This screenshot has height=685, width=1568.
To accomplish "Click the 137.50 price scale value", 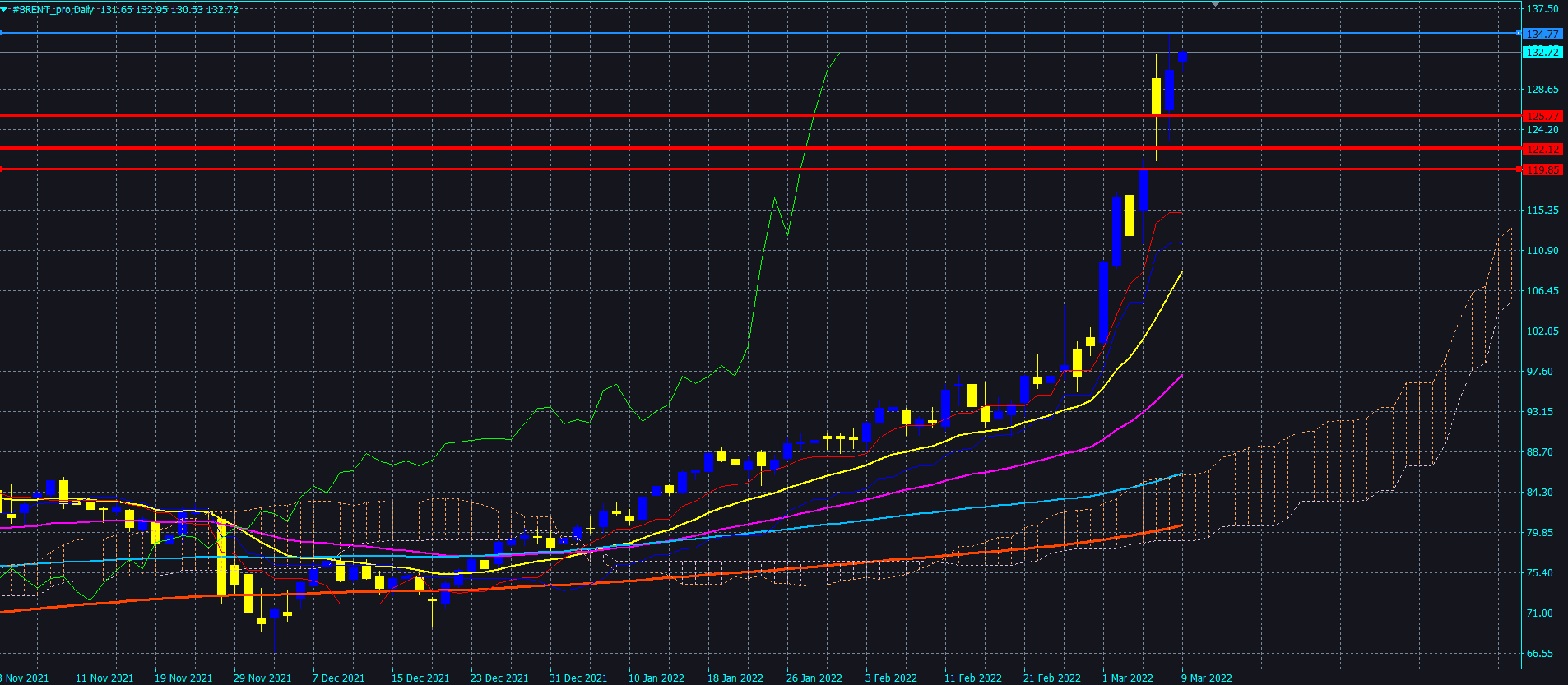I will 1542,9.
